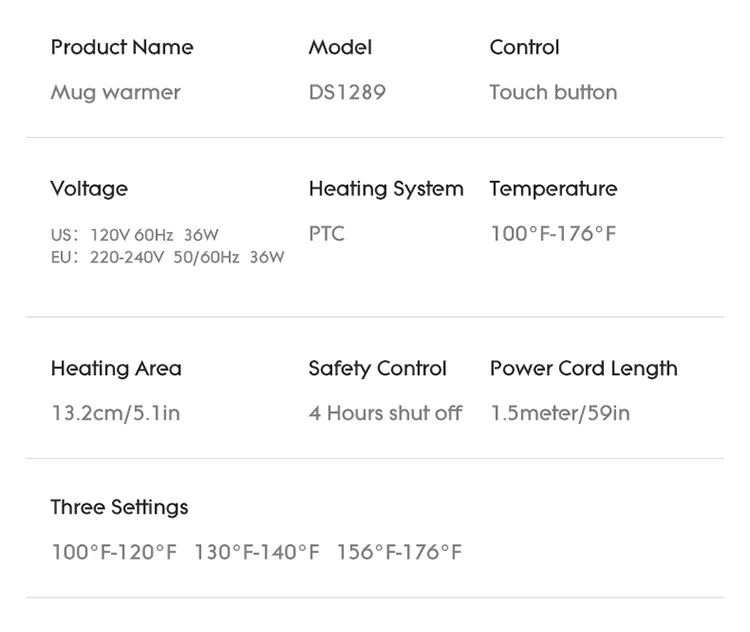Select the PTC value

click(x=326, y=234)
